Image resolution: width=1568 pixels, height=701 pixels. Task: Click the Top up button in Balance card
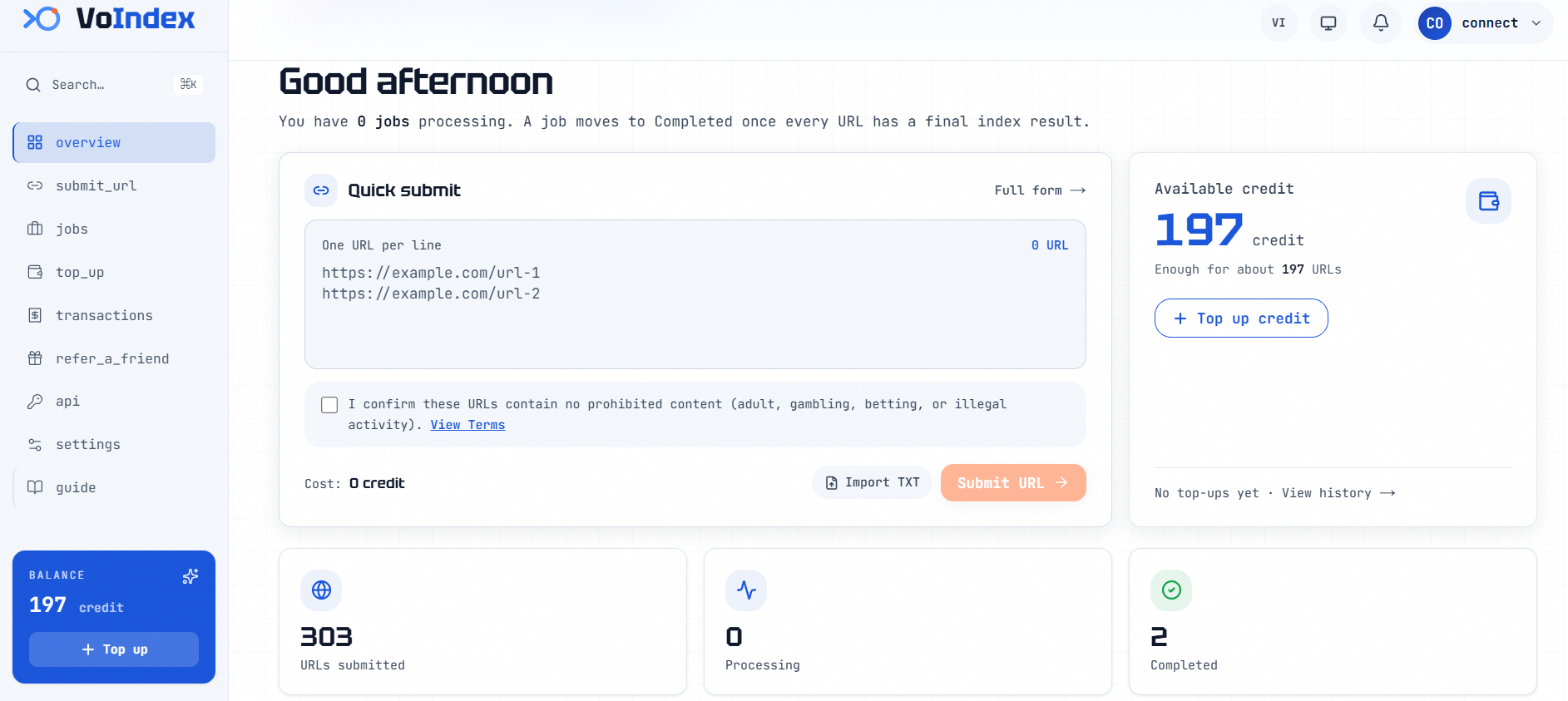(114, 649)
